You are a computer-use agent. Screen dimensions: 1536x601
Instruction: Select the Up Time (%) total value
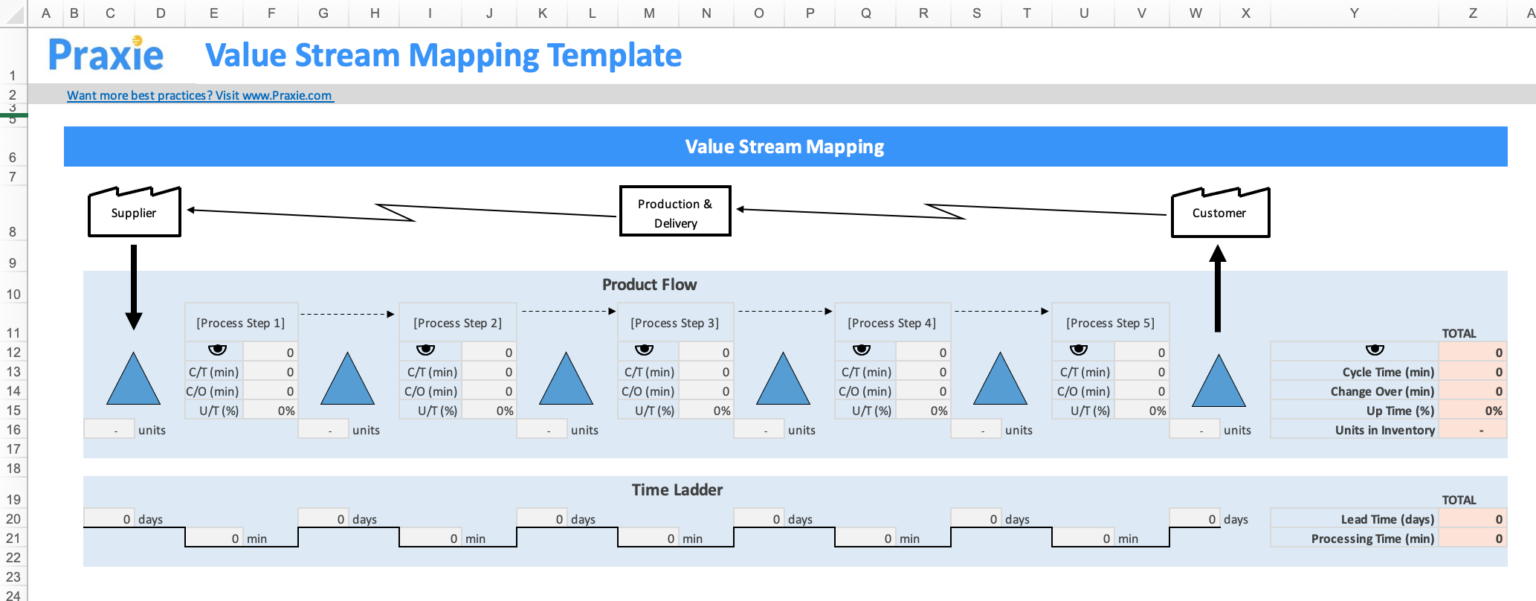(1472, 410)
